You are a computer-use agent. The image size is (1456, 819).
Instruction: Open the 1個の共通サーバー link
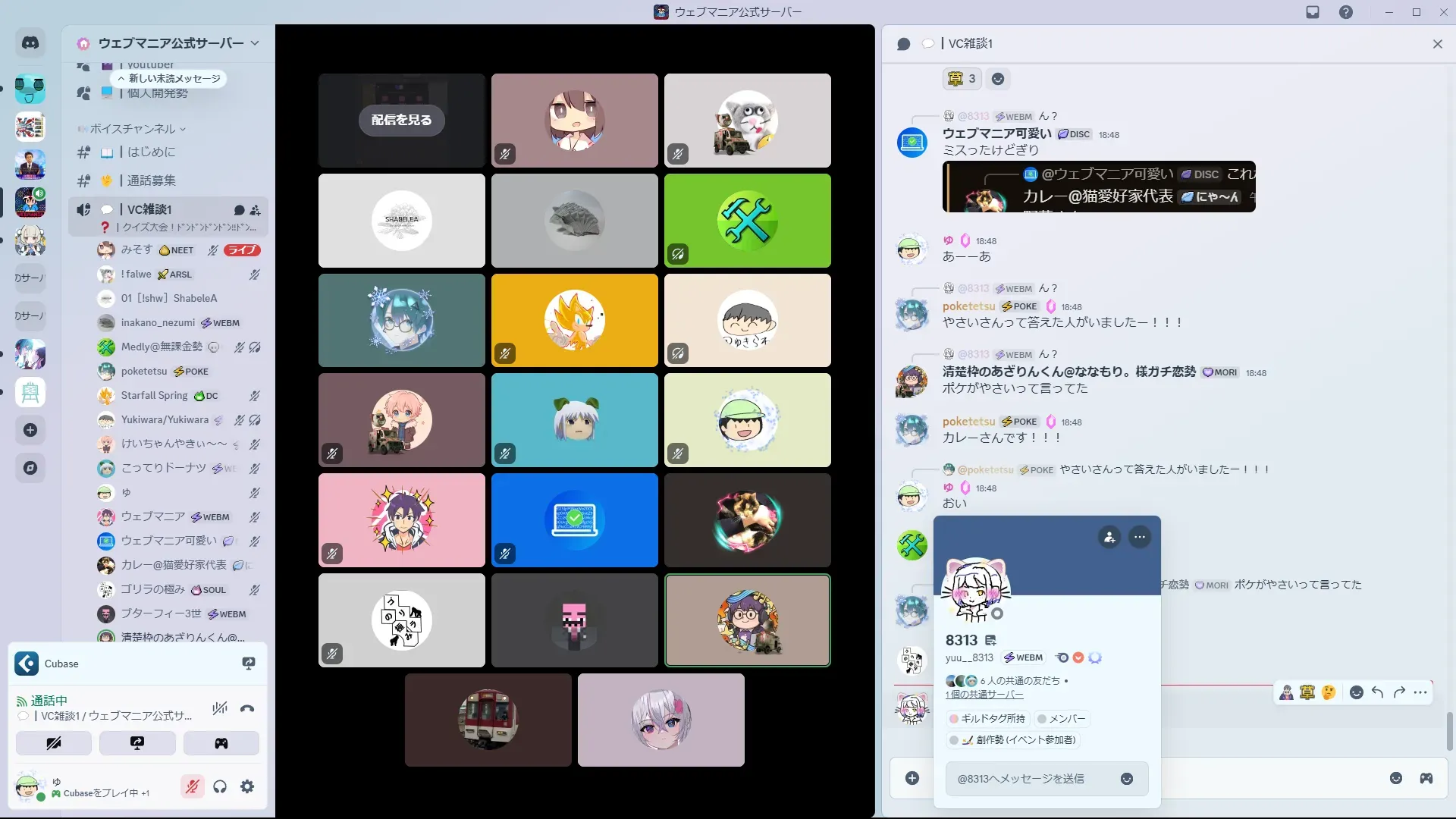984,695
